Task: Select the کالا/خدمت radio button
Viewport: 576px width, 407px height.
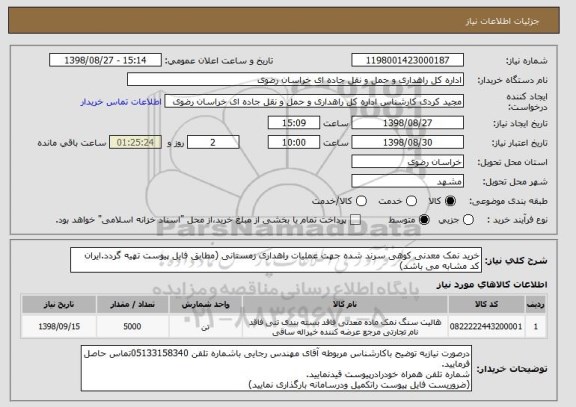Action: click(361, 201)
